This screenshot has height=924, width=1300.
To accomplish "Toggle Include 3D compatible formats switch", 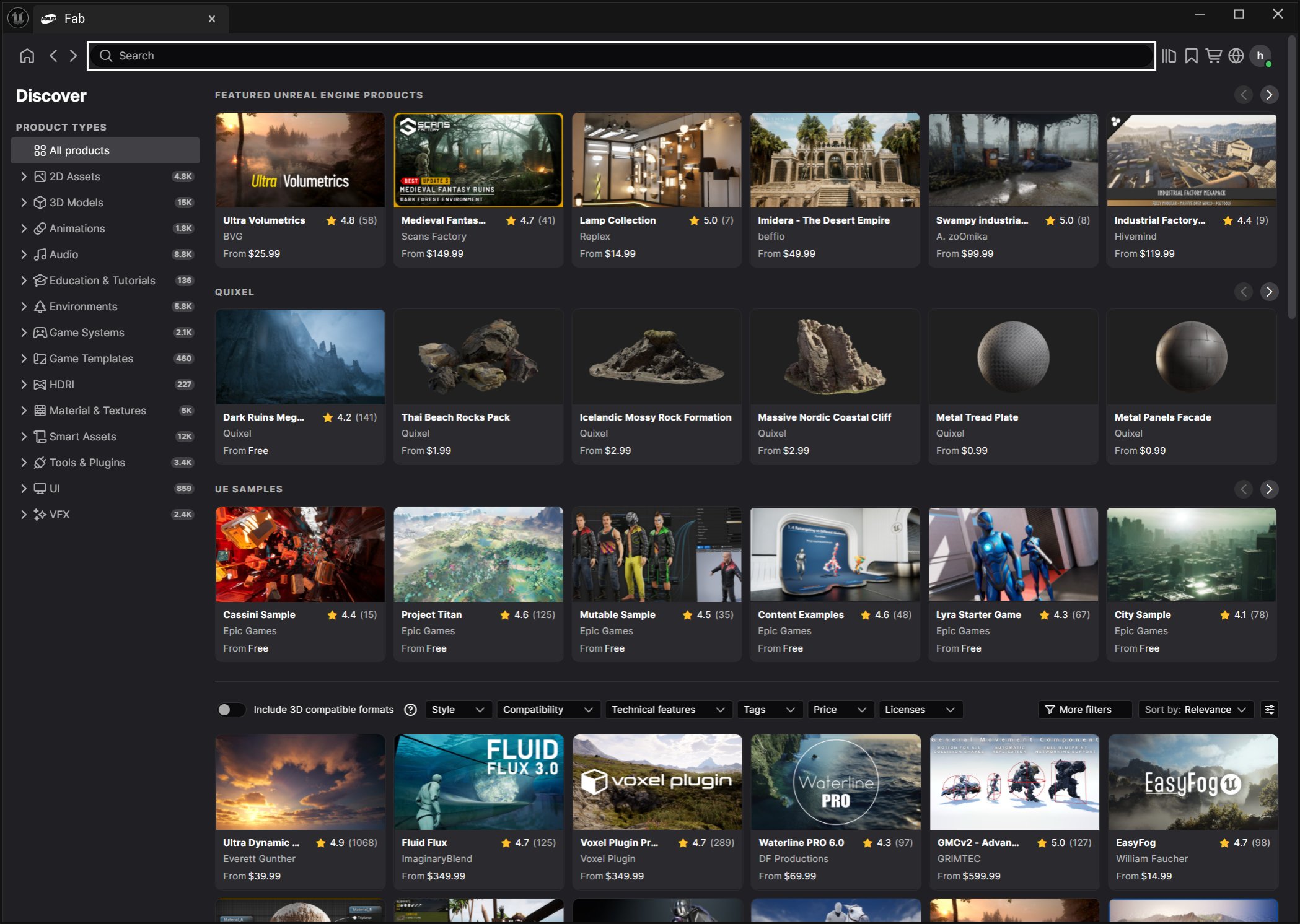I will coord(231,710).
